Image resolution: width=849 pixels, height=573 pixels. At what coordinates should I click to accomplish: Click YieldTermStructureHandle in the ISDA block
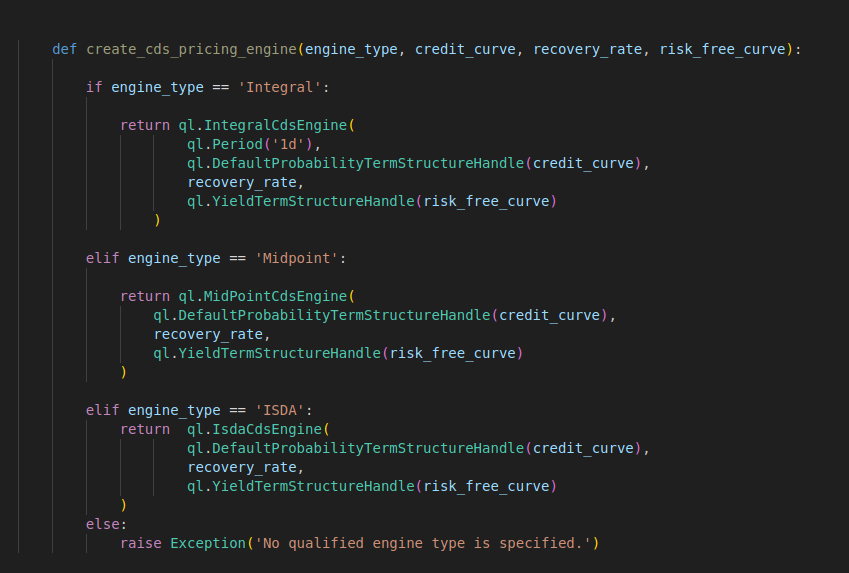coord(313,486)
